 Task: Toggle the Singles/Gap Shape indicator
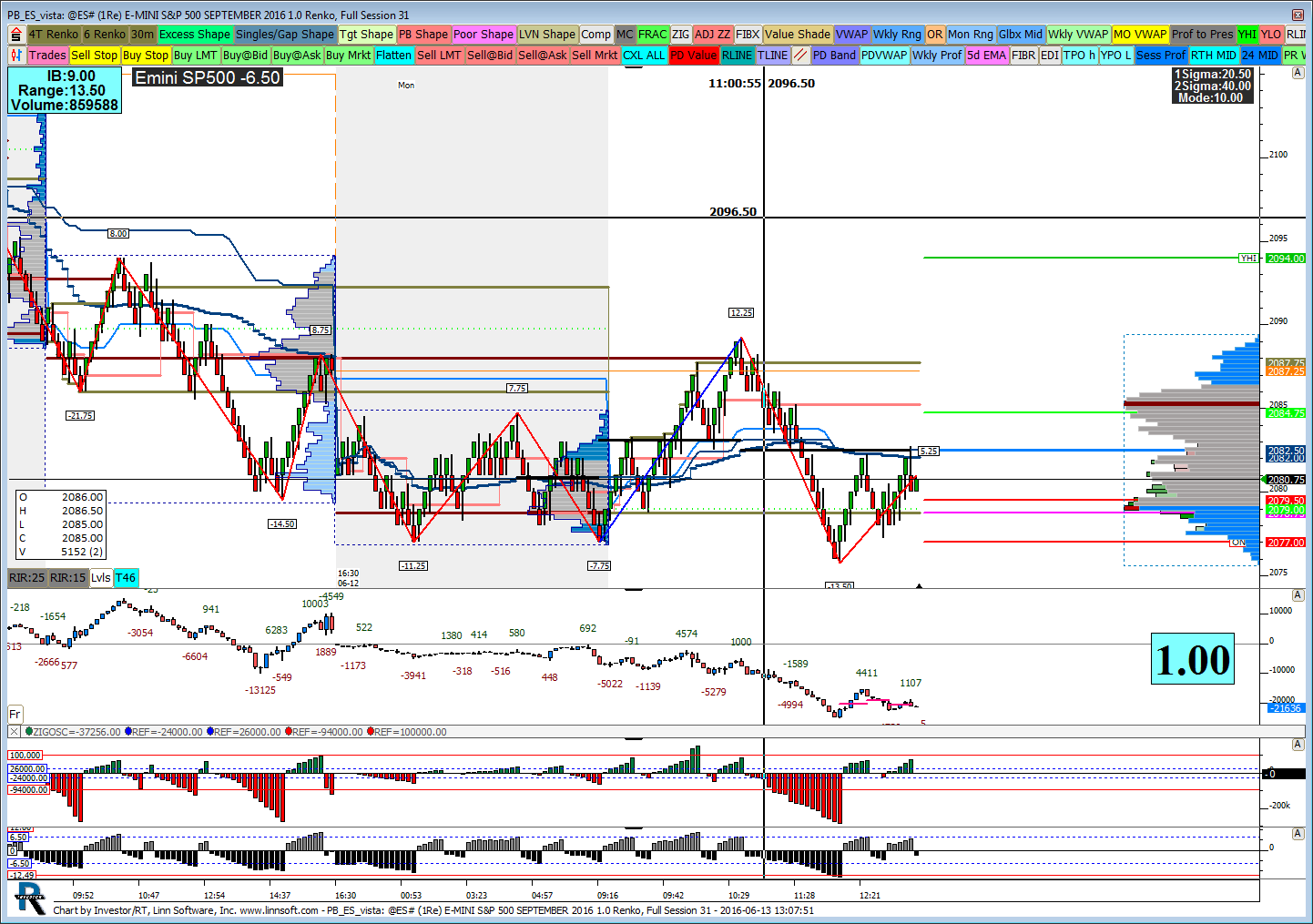tap(285, 35)
